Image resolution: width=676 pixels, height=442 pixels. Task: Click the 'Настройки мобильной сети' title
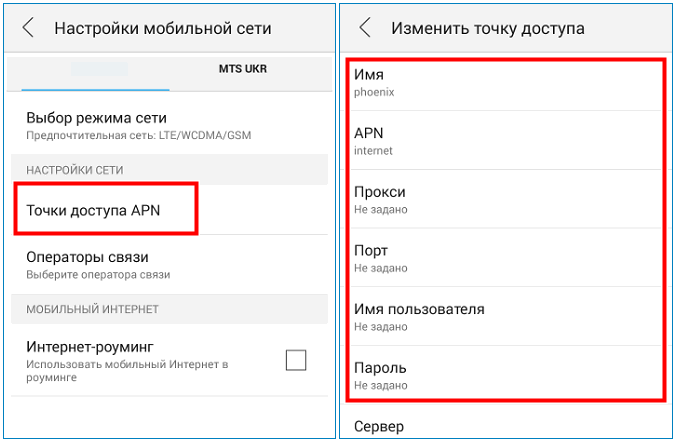(163, 28)
